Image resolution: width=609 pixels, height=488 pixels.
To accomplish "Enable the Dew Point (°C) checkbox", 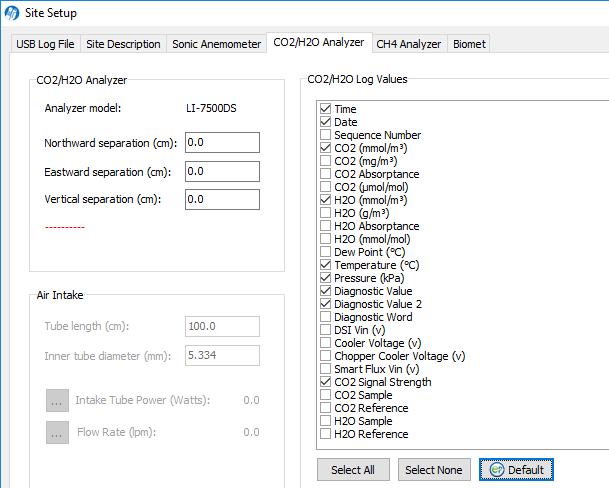I will (x=325, y=252).
